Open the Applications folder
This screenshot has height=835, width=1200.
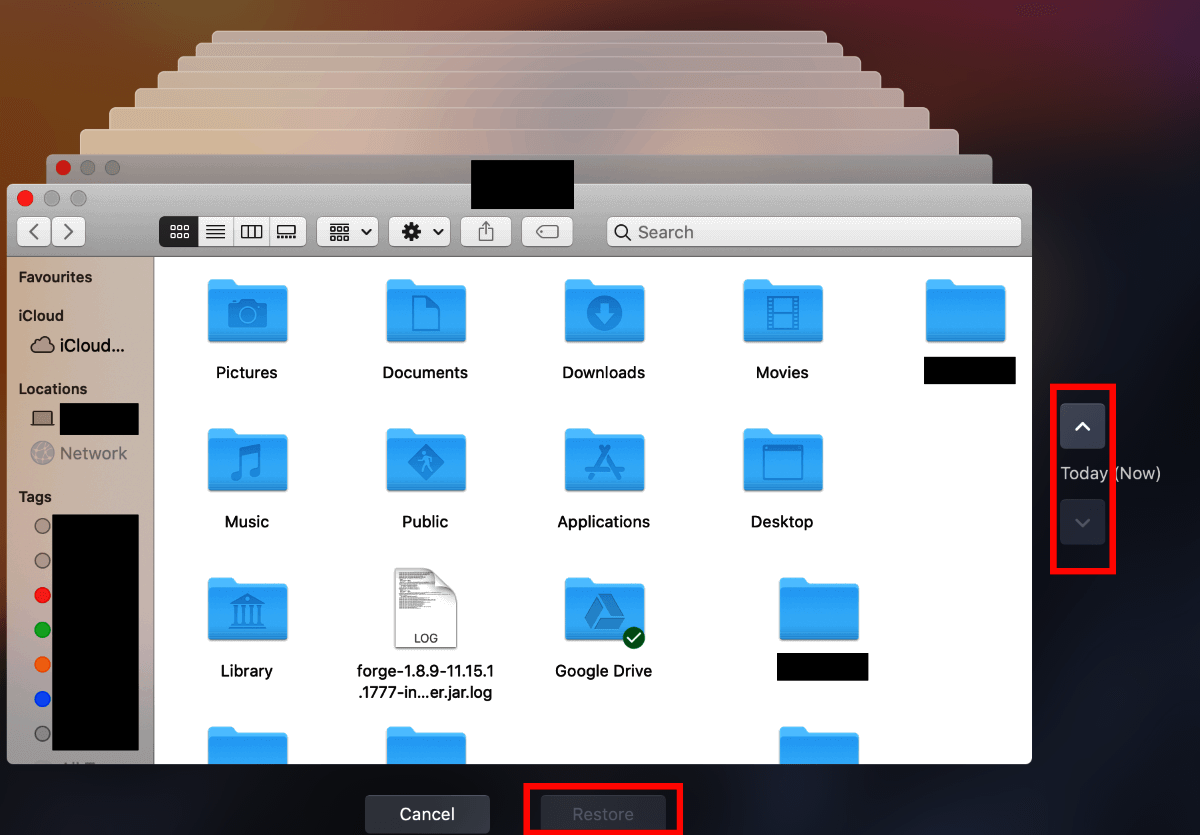pyautogui.click(x=603, y=461)
